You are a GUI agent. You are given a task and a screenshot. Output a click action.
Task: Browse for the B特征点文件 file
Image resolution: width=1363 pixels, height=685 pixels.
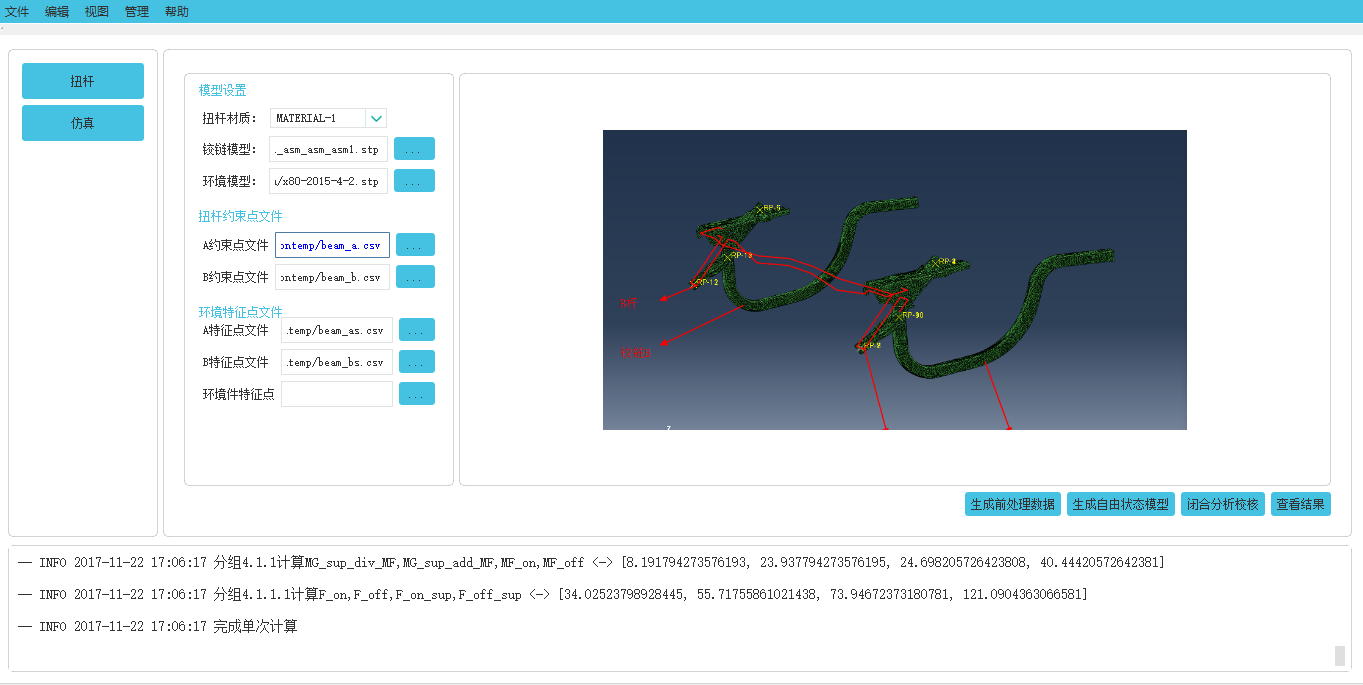click(416, 362)
